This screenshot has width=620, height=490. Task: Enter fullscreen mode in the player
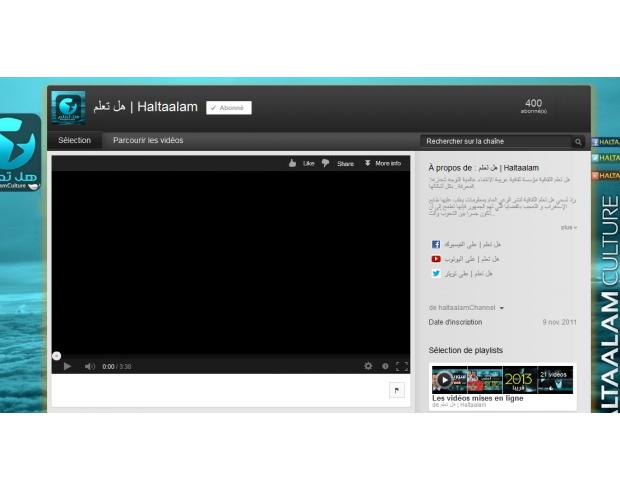coord(402,367)
